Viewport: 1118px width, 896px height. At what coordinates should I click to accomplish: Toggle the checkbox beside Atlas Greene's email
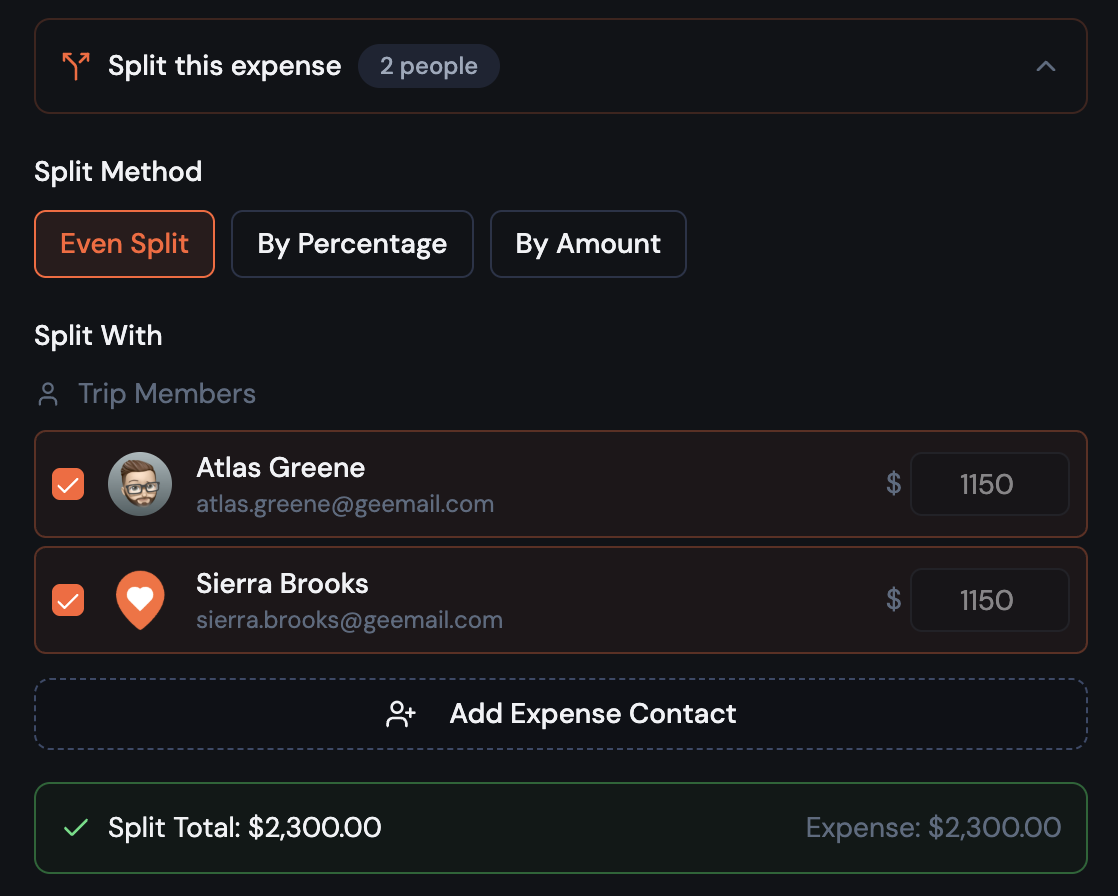[68, 484]
